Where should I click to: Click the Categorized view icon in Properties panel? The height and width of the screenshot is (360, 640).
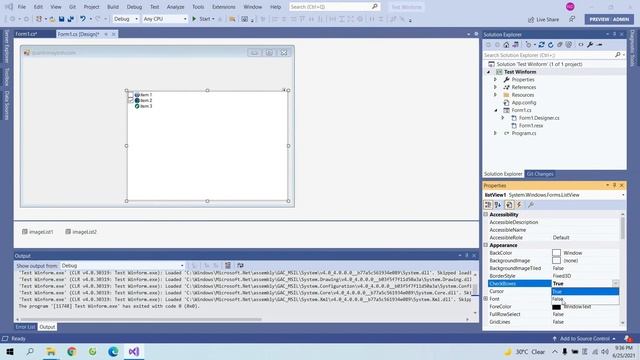pos(488,205)
